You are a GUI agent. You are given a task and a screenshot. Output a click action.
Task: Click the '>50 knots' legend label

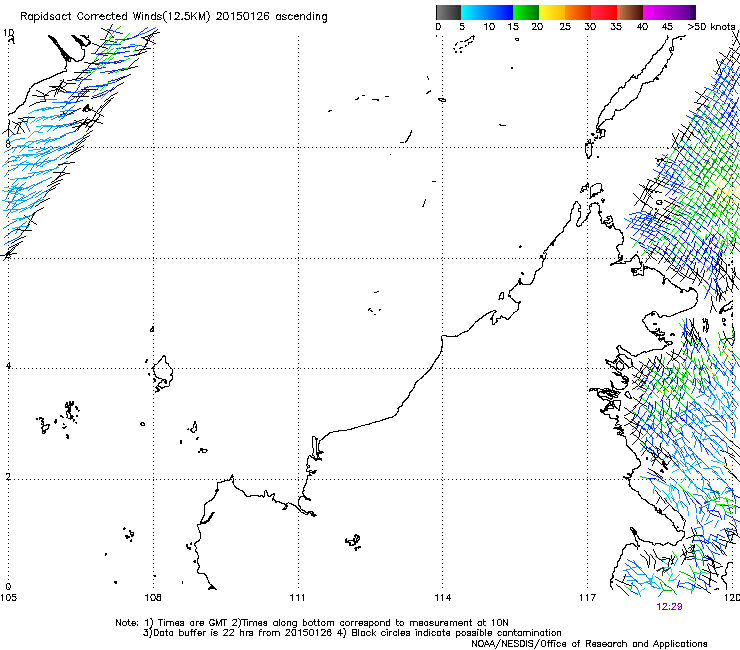tap(711, 27)
